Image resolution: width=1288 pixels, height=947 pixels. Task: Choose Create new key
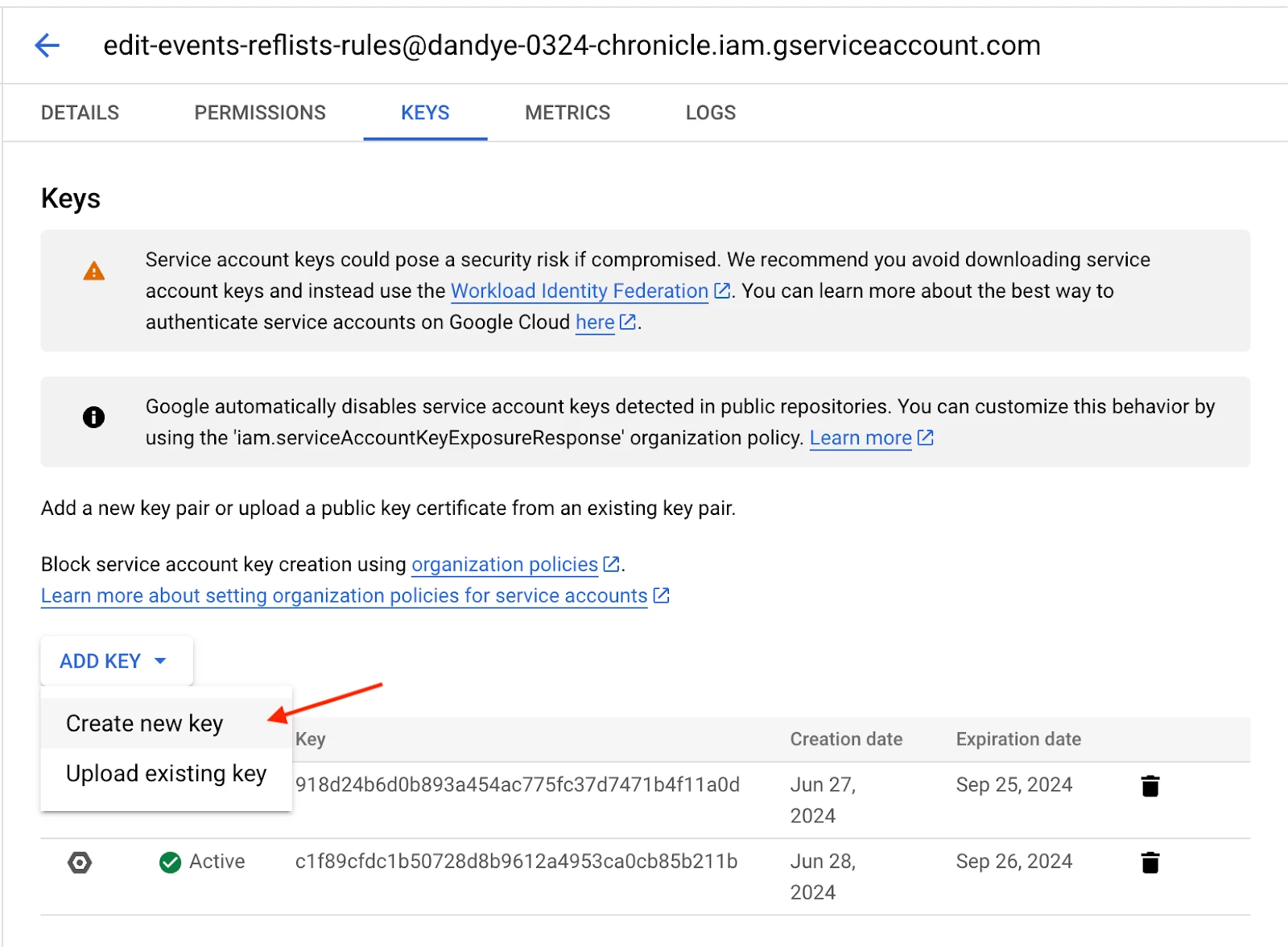tap(166, 723)
